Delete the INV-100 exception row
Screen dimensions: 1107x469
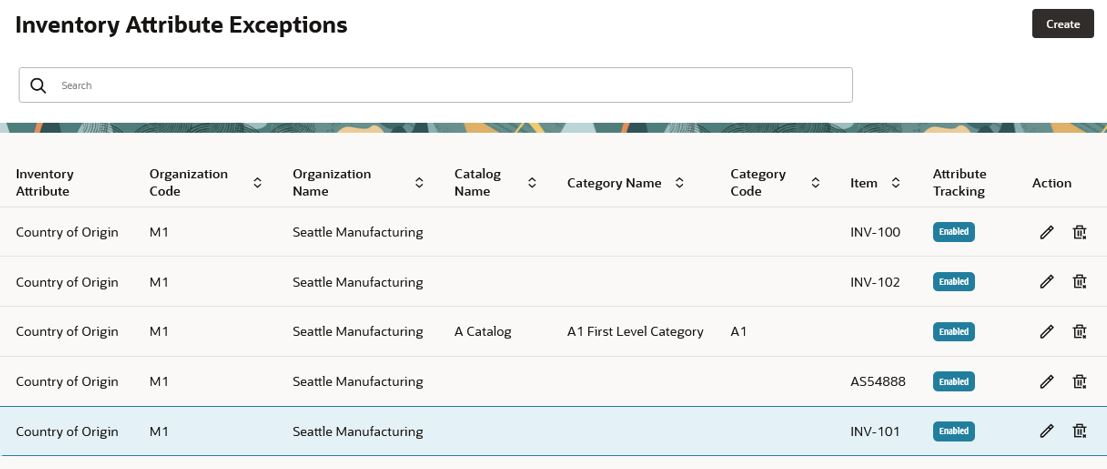1079,232
